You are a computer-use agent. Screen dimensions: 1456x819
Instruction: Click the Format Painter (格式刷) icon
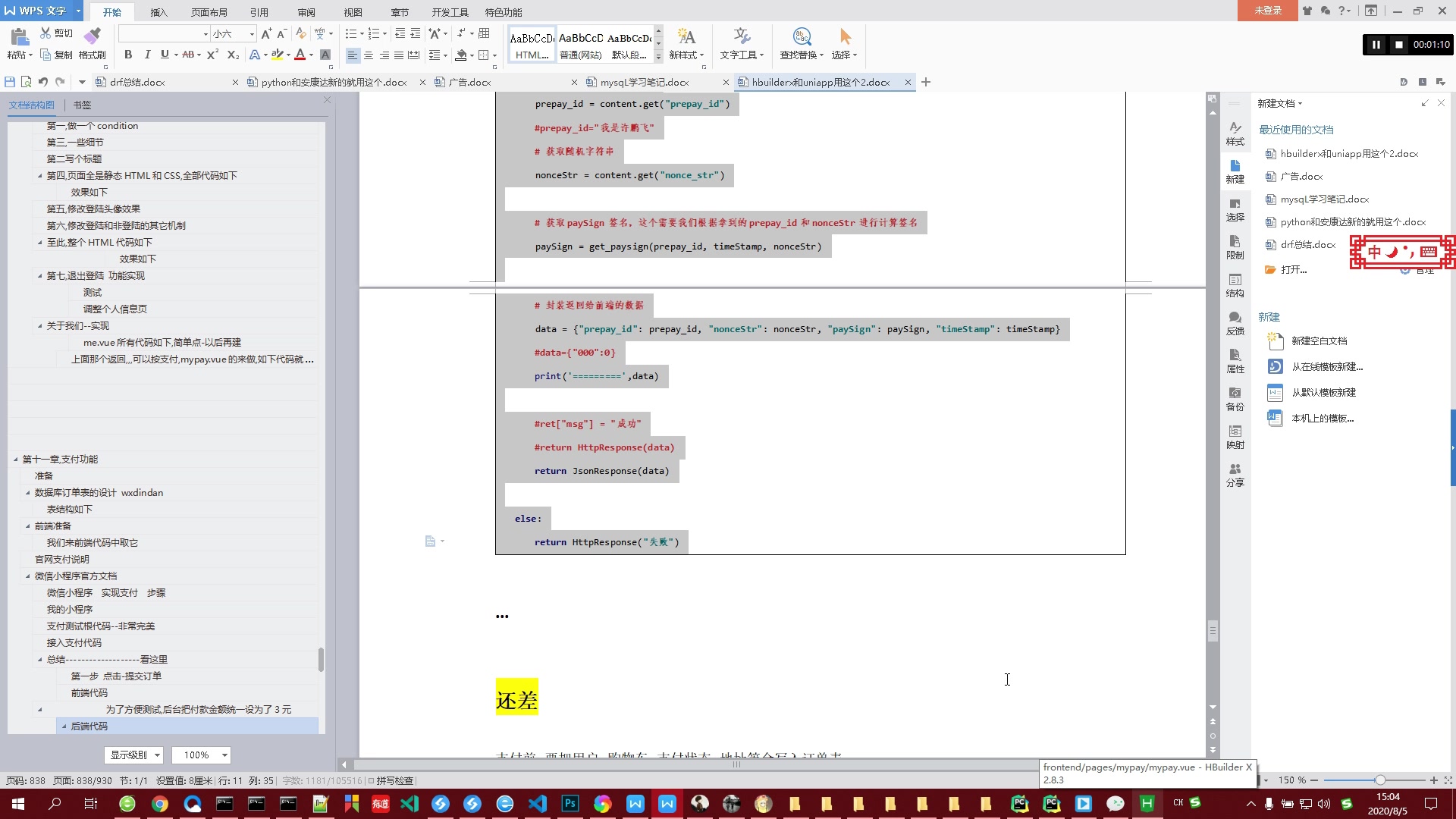coord(92,36)
